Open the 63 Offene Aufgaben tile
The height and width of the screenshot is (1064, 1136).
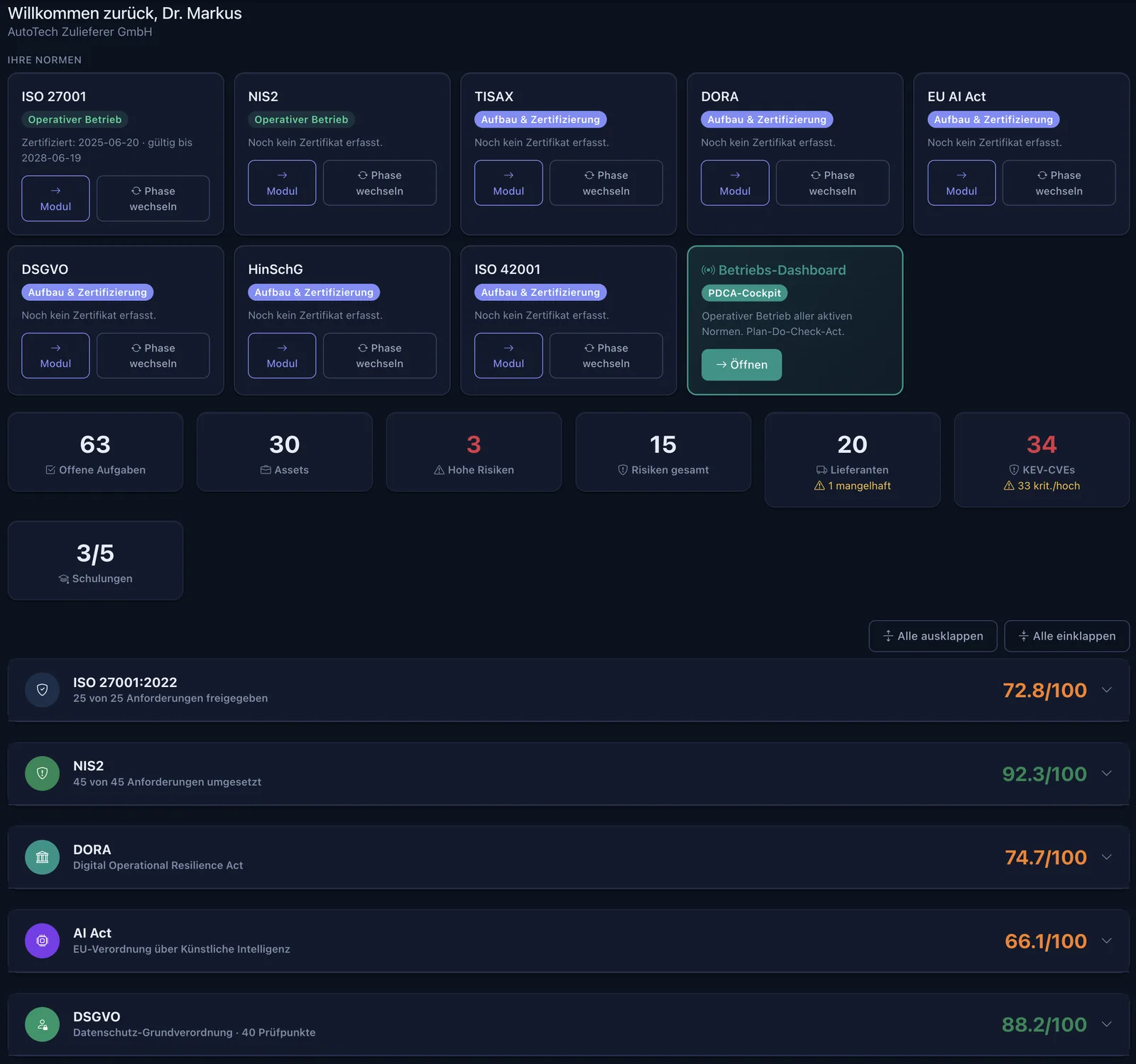[x=95, y=451]
